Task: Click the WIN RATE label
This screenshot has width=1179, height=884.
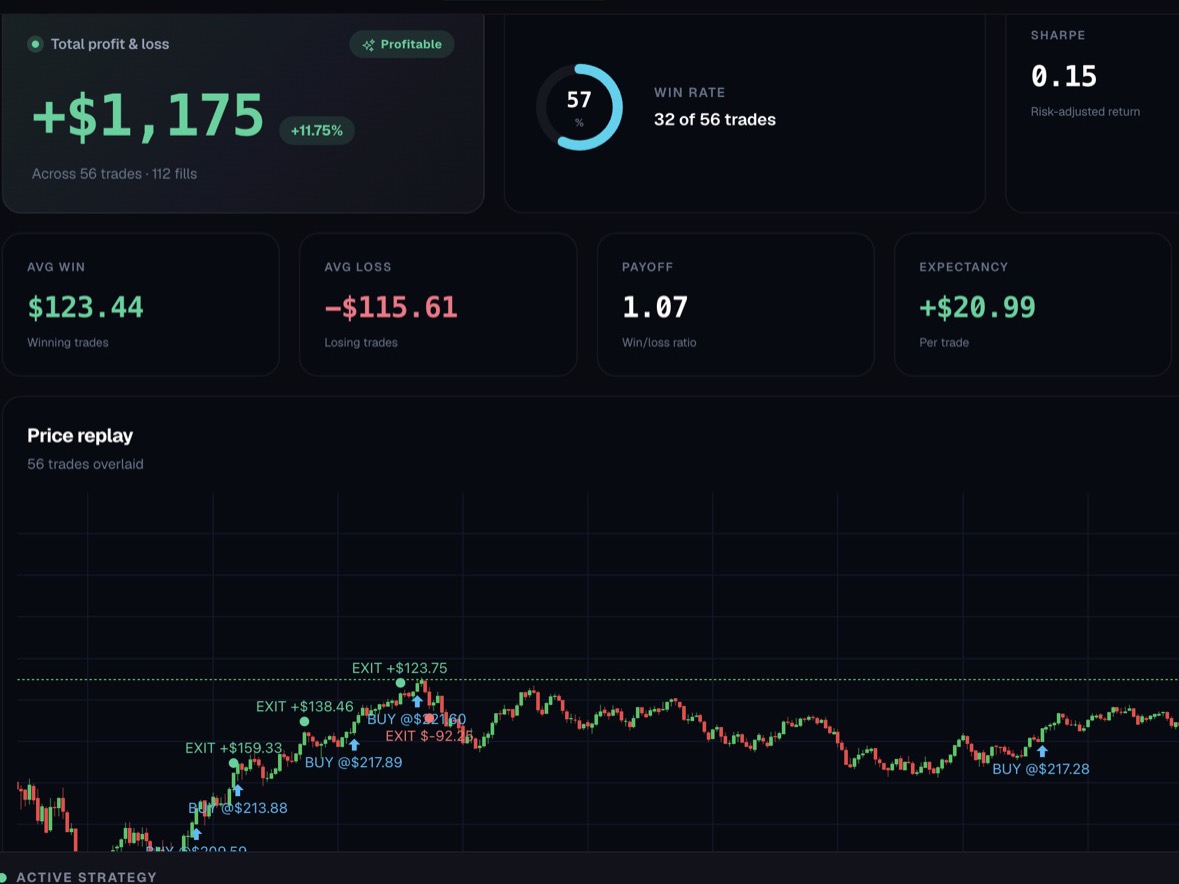Action: click(x=690, y=92)
